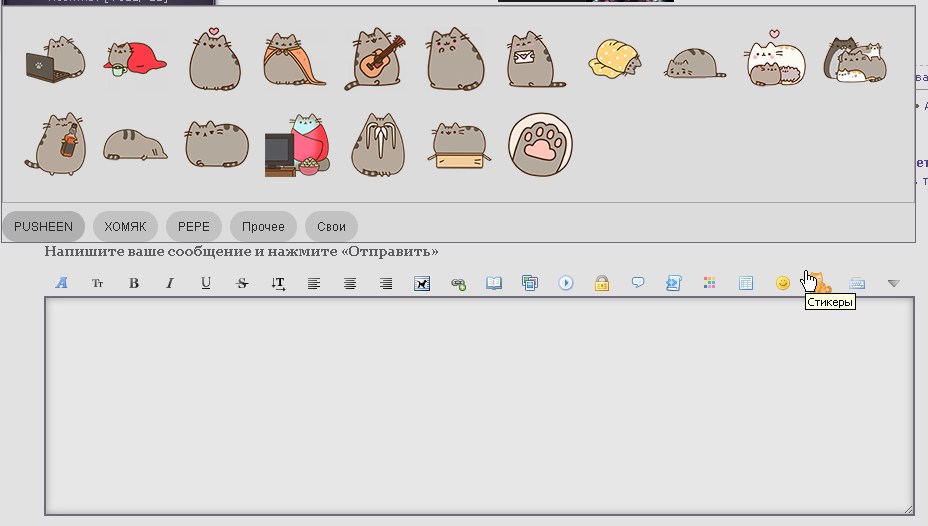Switch to the PEPE sticker tab

[x=194, y=227]
